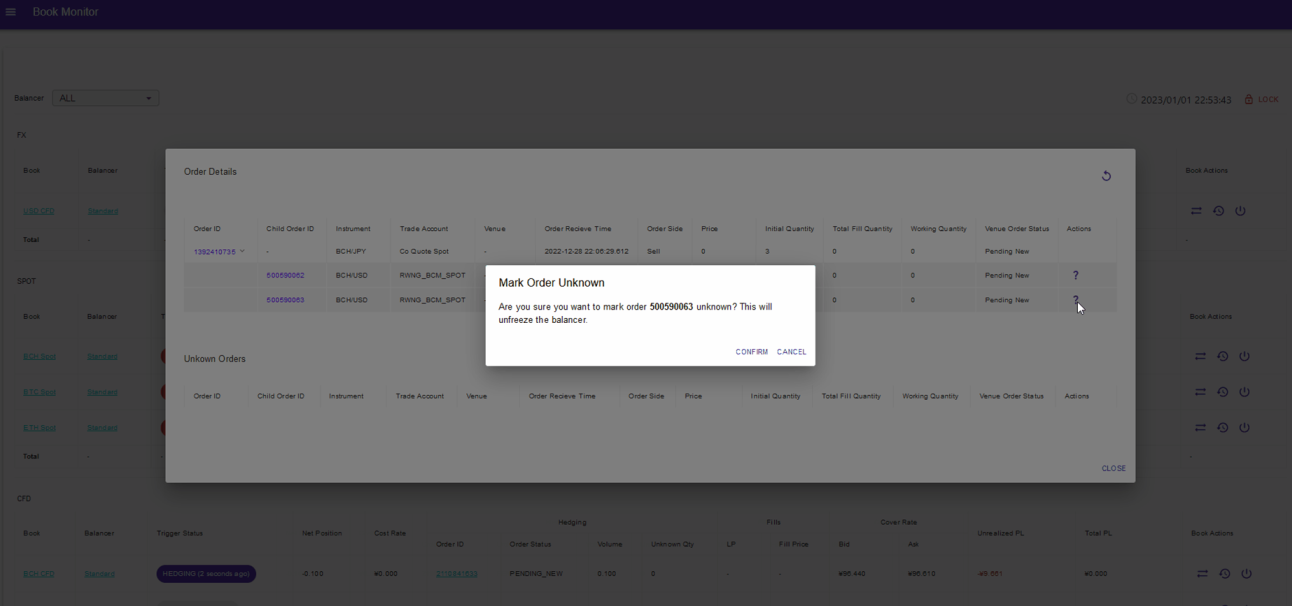Close the Order Details panel
The image size is (1292, 606).
coord(1113,468)
